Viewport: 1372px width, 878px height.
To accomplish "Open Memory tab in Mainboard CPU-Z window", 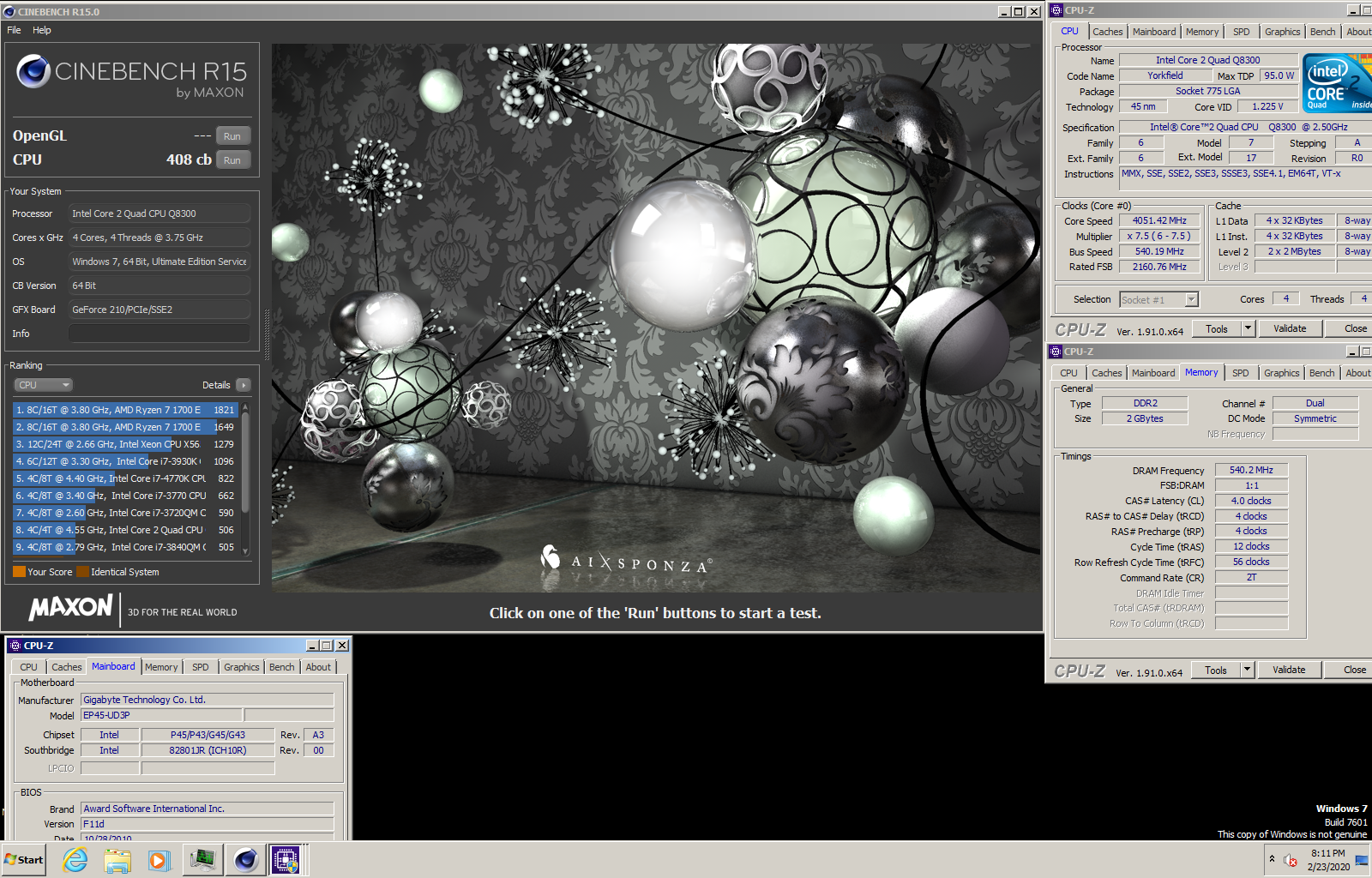I will pos(161,667).
